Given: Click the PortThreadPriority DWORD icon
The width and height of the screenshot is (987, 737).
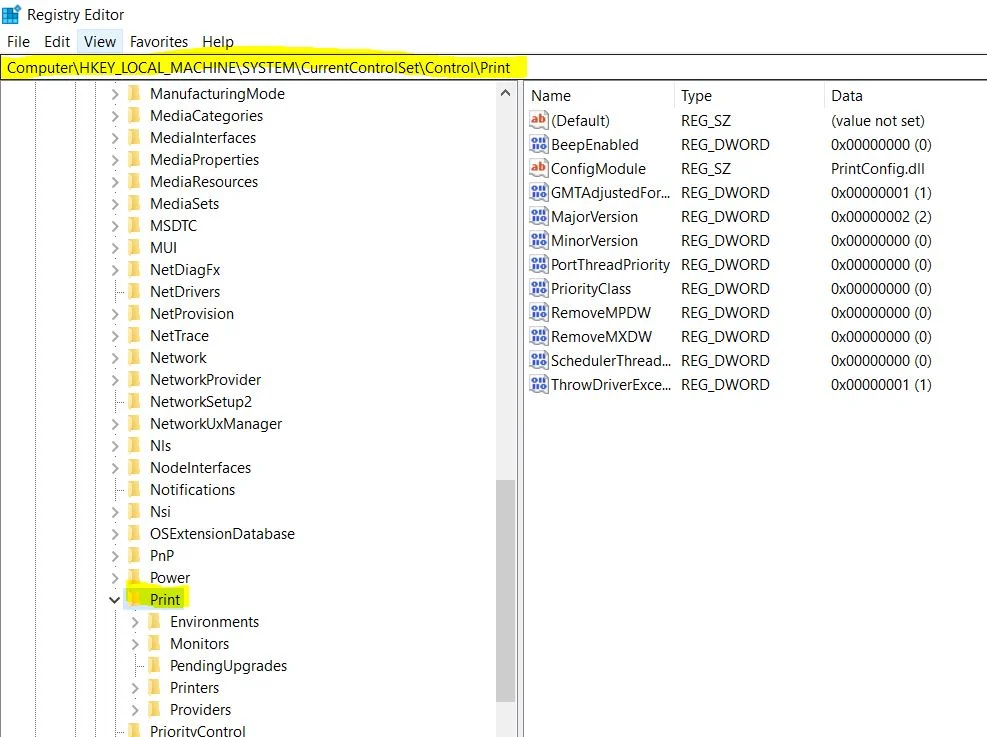Looking at the screenshot, I should tap(539, 264).
